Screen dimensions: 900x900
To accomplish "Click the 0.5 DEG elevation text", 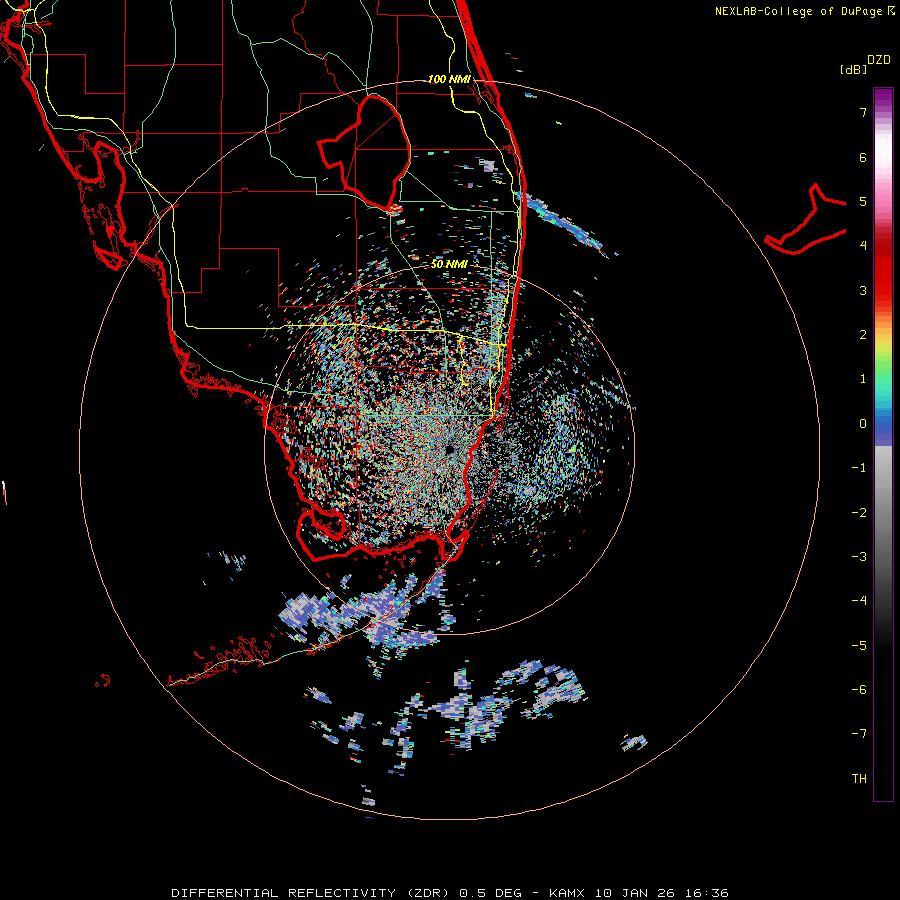I will tap(490, 893).
